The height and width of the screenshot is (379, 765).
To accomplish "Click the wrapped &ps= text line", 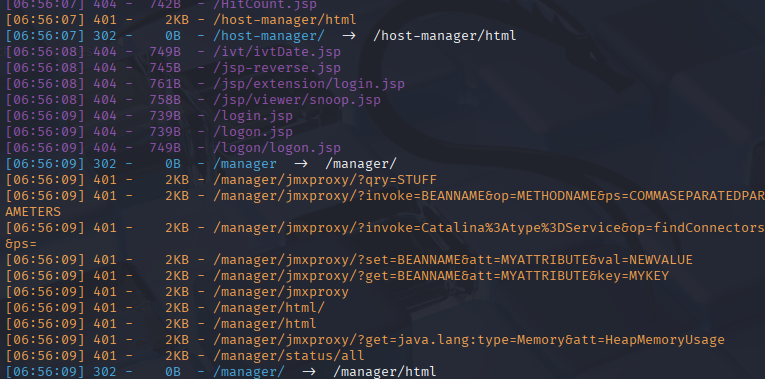I will click(21, 244).
